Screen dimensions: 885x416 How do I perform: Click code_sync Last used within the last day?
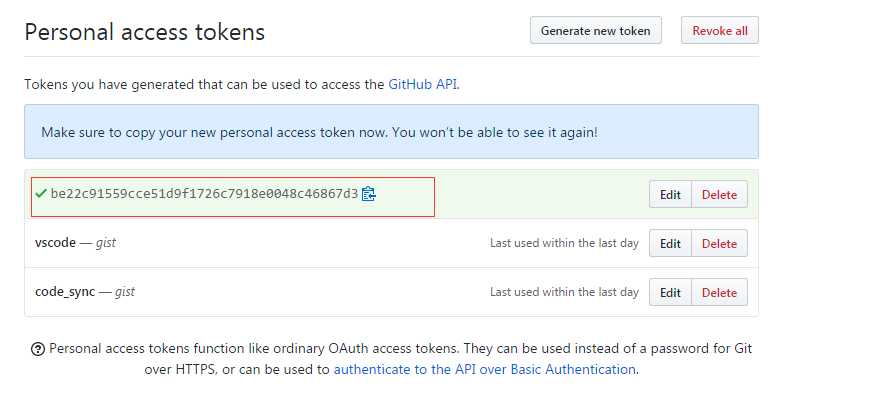point(564,292)
